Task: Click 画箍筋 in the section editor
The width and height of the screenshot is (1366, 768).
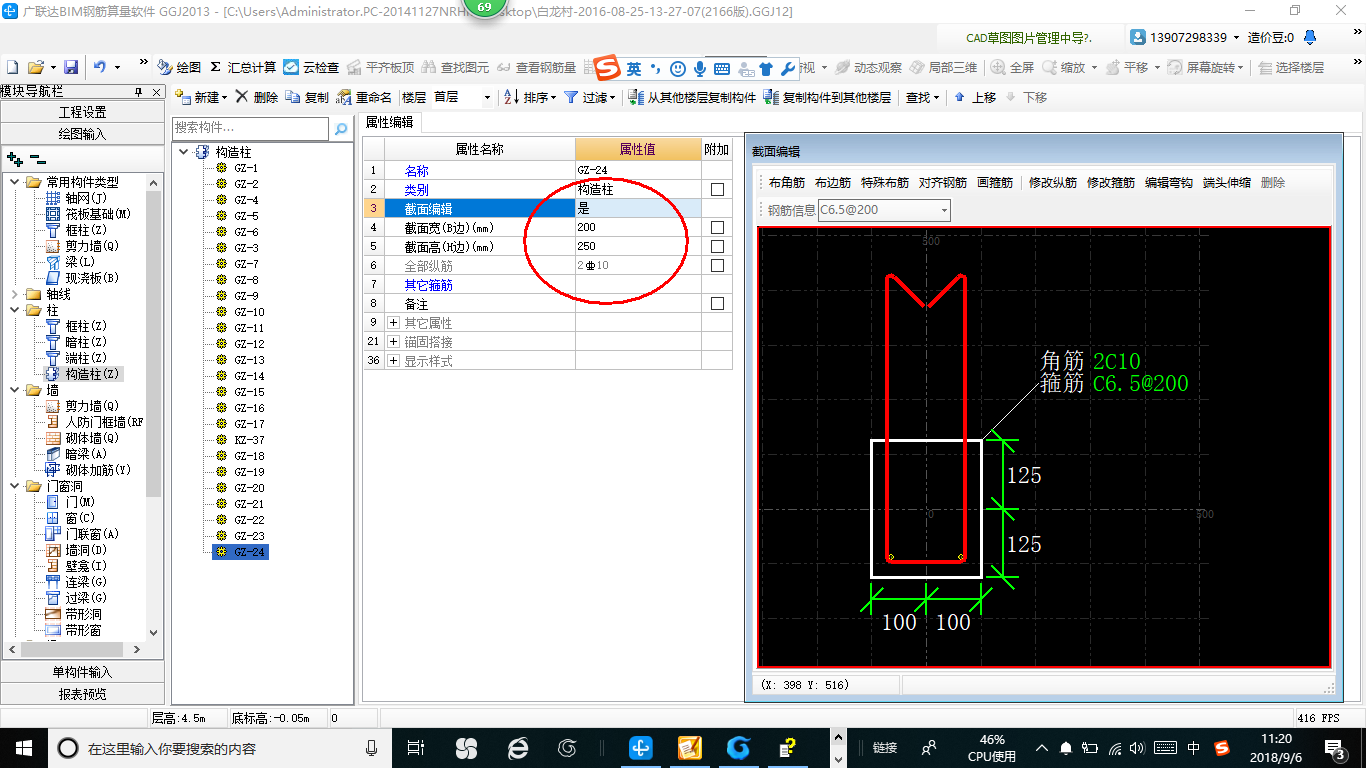Action: (x=995, y=183)
